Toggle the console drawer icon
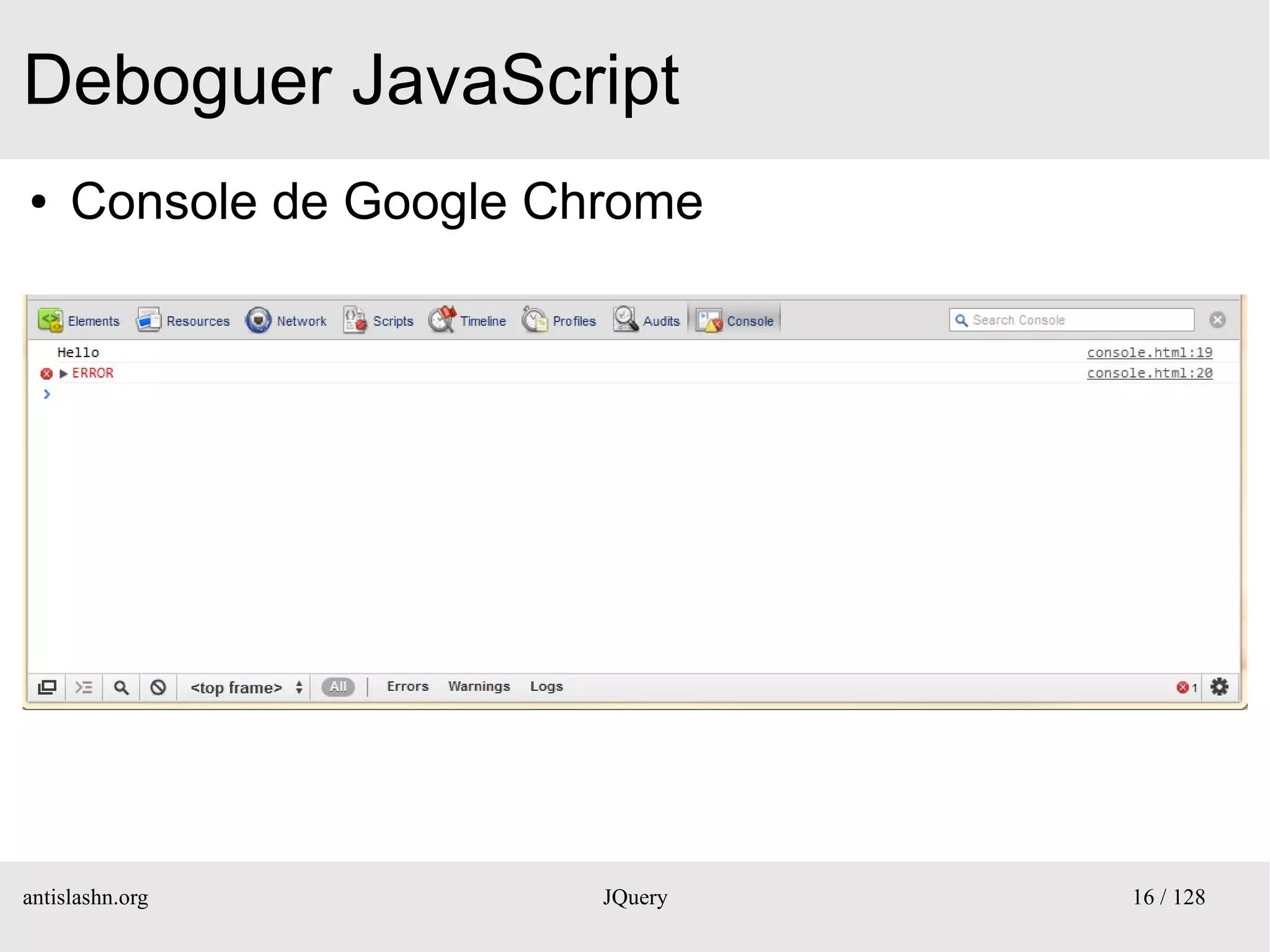 [x=84, y=687]
